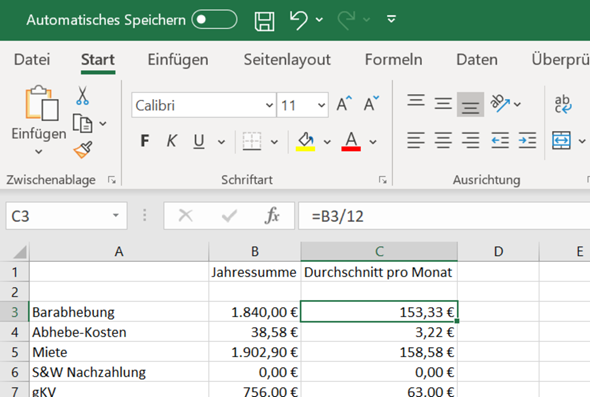Viewport: 590px width, 397px height.
Task: Open the Daten ribbon tab
Action: point(477,59)
